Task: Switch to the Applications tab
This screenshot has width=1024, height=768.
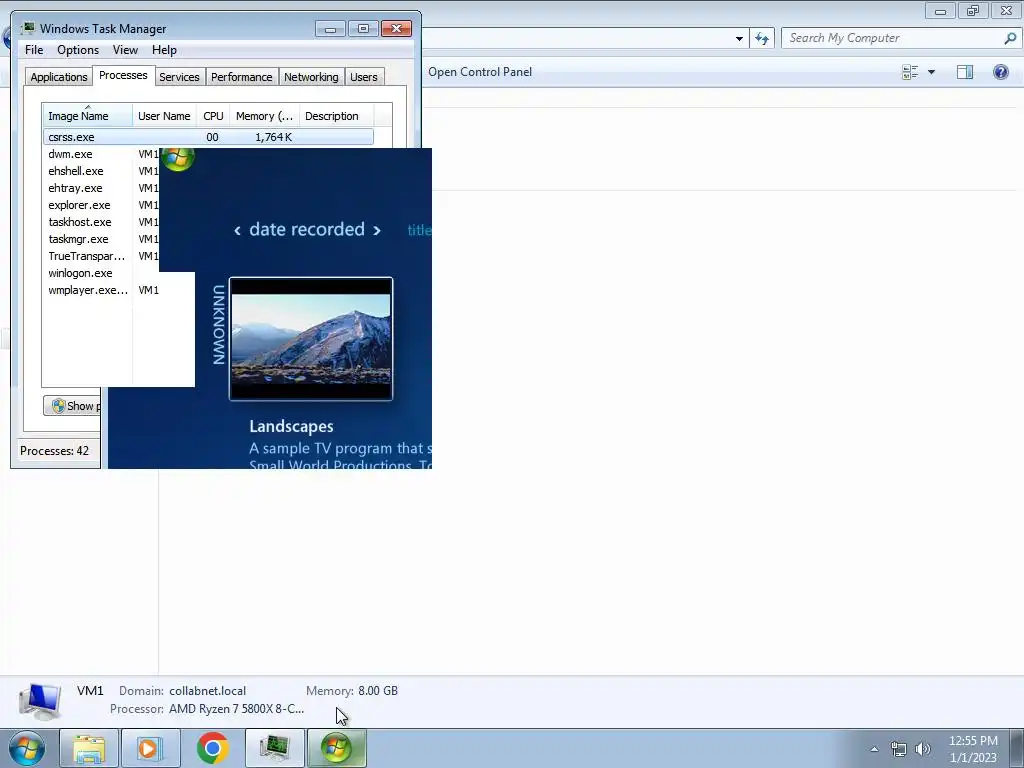Action: 59,77
